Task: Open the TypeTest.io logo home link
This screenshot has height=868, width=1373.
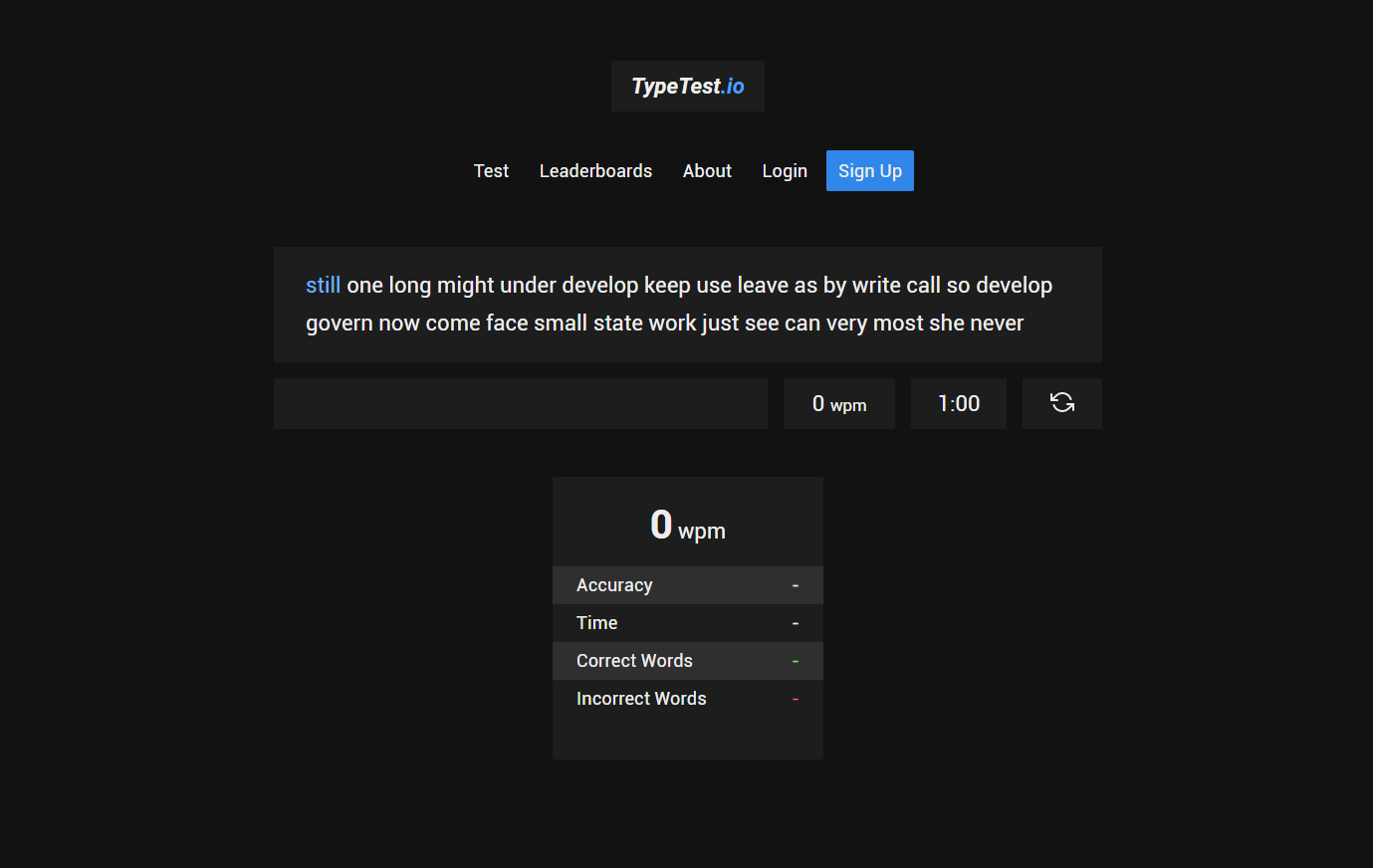Action: click(688, 87)
